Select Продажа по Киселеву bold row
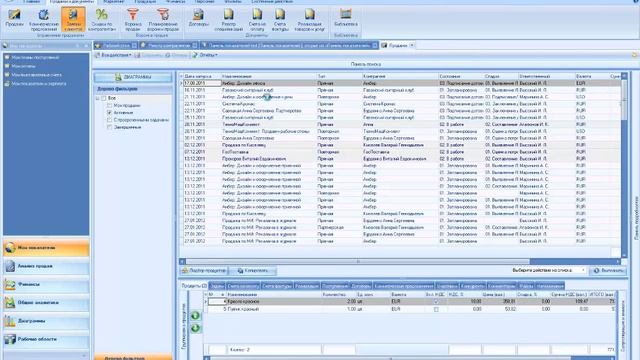This screenshot has height=360, width=640. click(400, 145)
